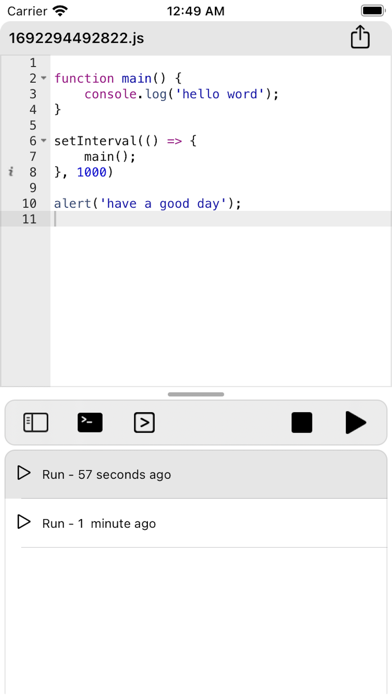Screen dimensions: 392x696
Task: Click line number 5 in gutter
Action: click(33, 125)
